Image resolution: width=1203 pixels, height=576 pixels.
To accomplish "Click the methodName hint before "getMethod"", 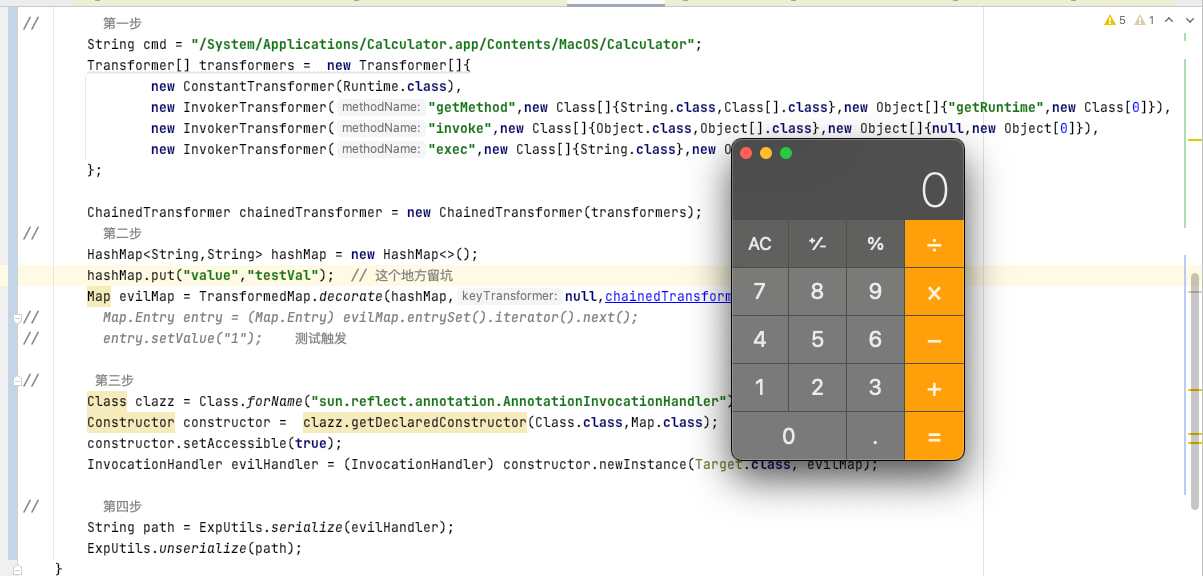I will pos(380,107).
